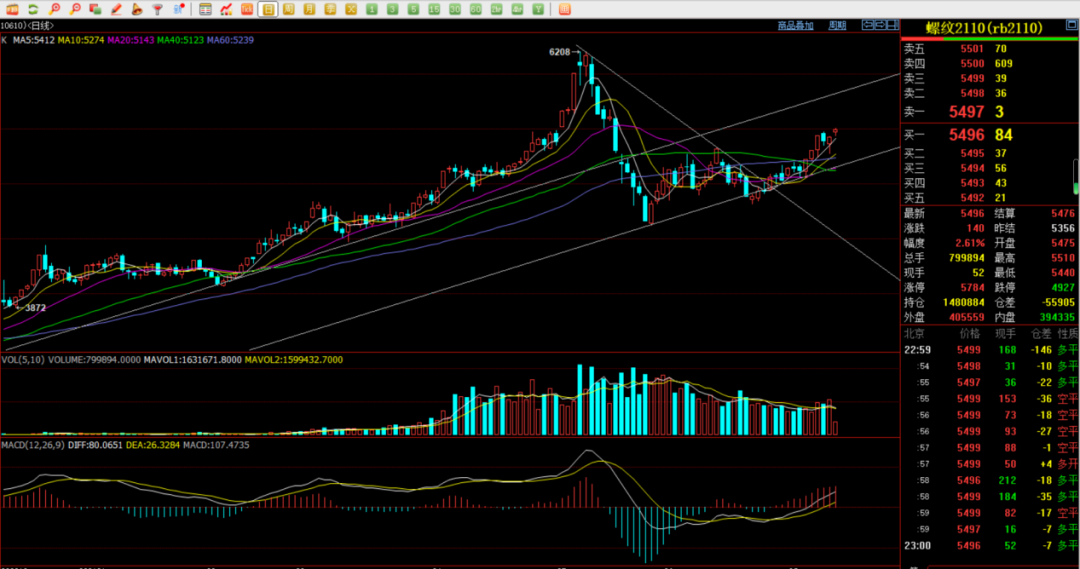Switch to the 1 minute chart
The width and height of the screenshot is (1080, 569).
coord(371,9)
